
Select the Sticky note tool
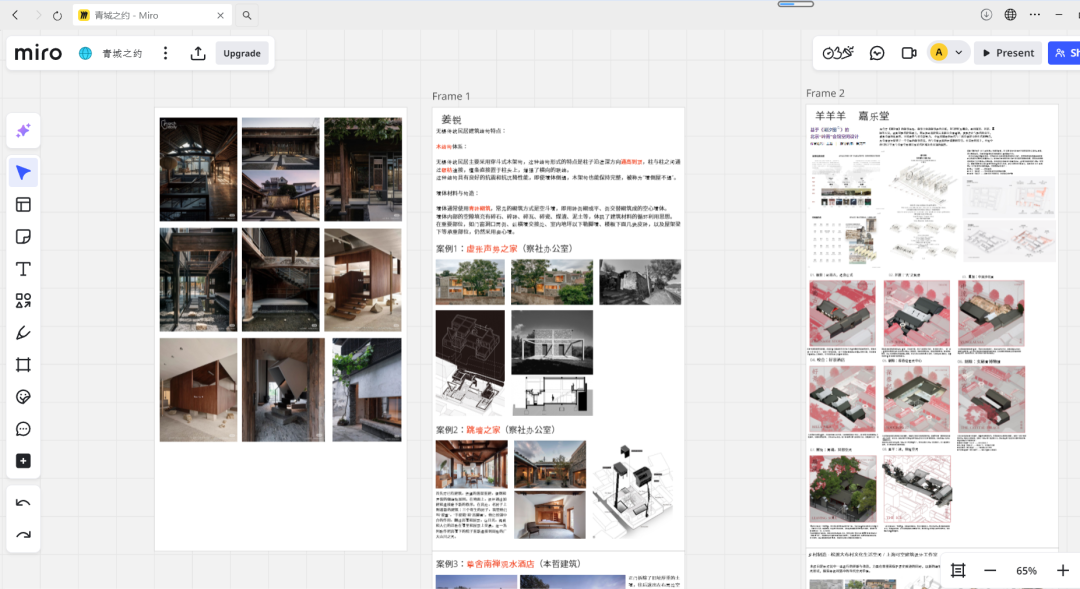(23, 237)
